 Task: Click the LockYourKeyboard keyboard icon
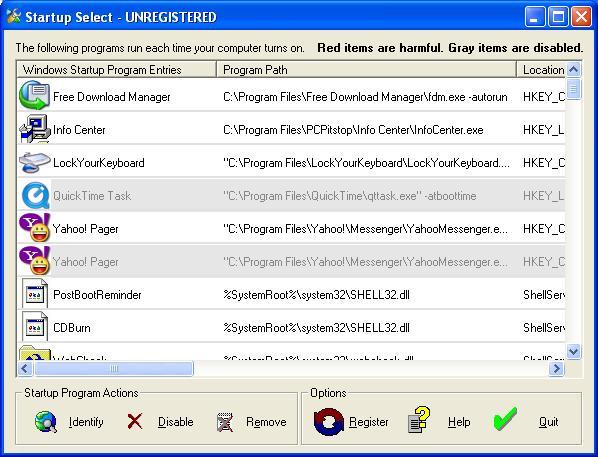(35, 162)
